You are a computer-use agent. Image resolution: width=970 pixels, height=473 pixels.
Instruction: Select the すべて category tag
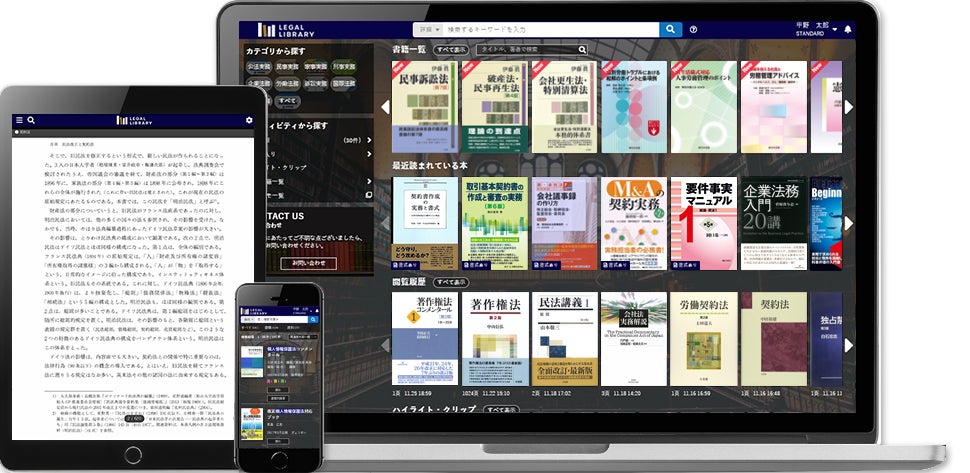point(287,100)
